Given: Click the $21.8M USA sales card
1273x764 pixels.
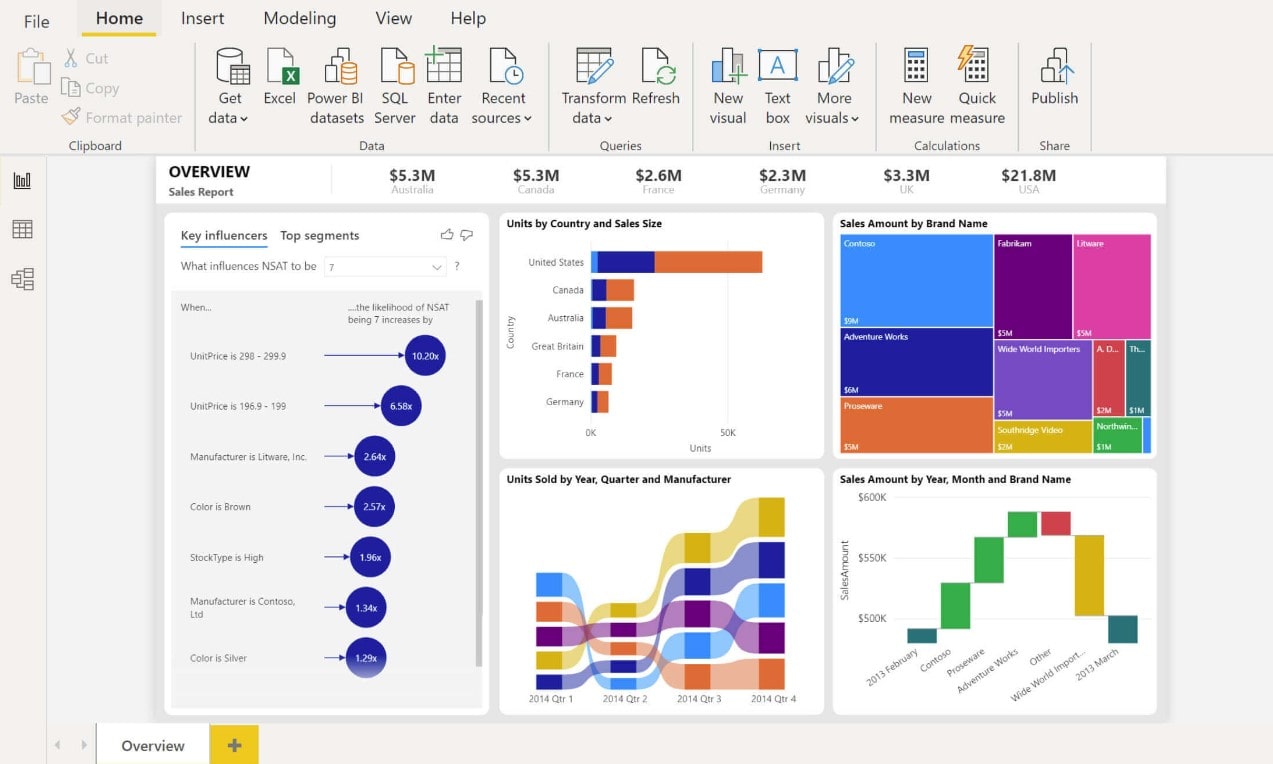Looking at the screenshot, I should (1028, 180).
